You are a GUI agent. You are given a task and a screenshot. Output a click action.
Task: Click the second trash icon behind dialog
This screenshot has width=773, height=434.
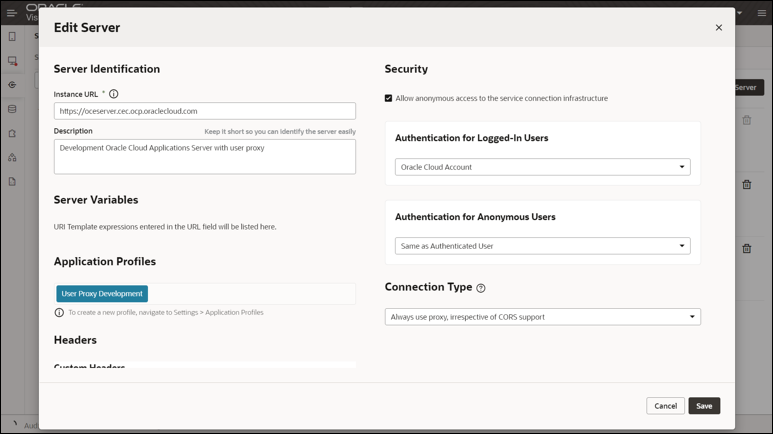747,184
